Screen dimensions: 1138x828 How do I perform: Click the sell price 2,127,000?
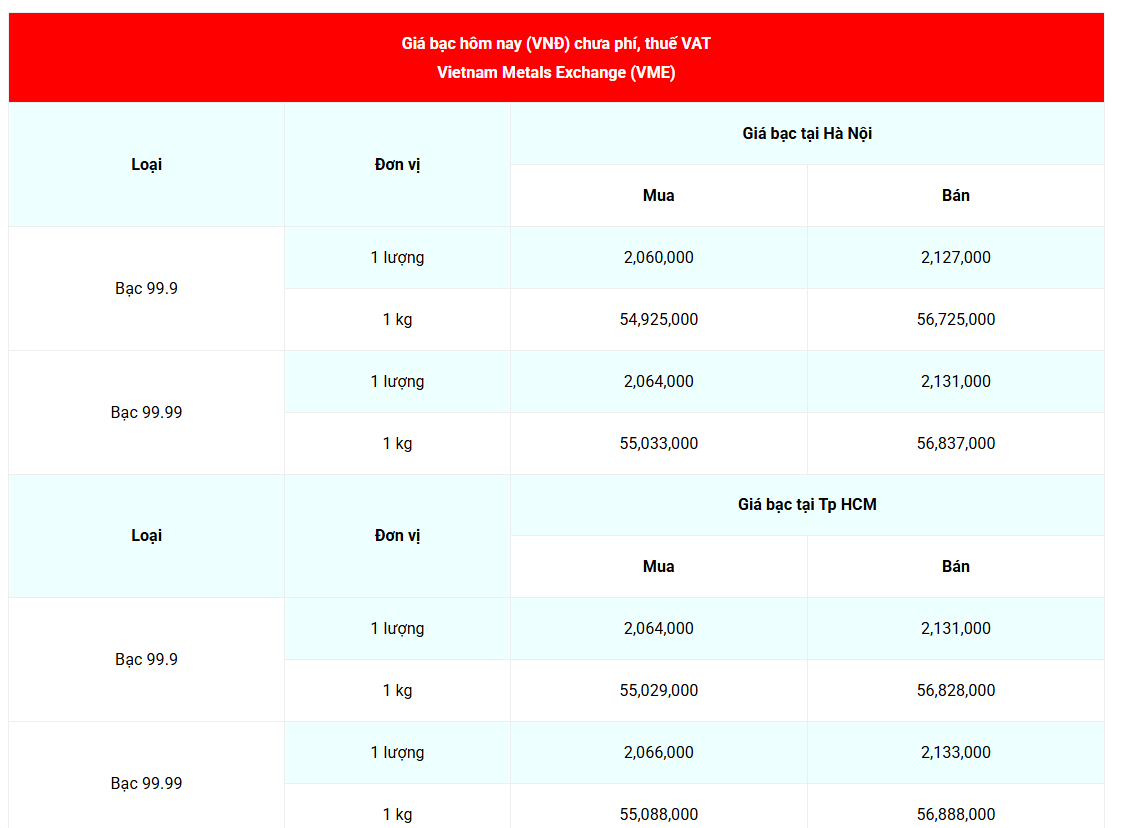coord(955,258)
